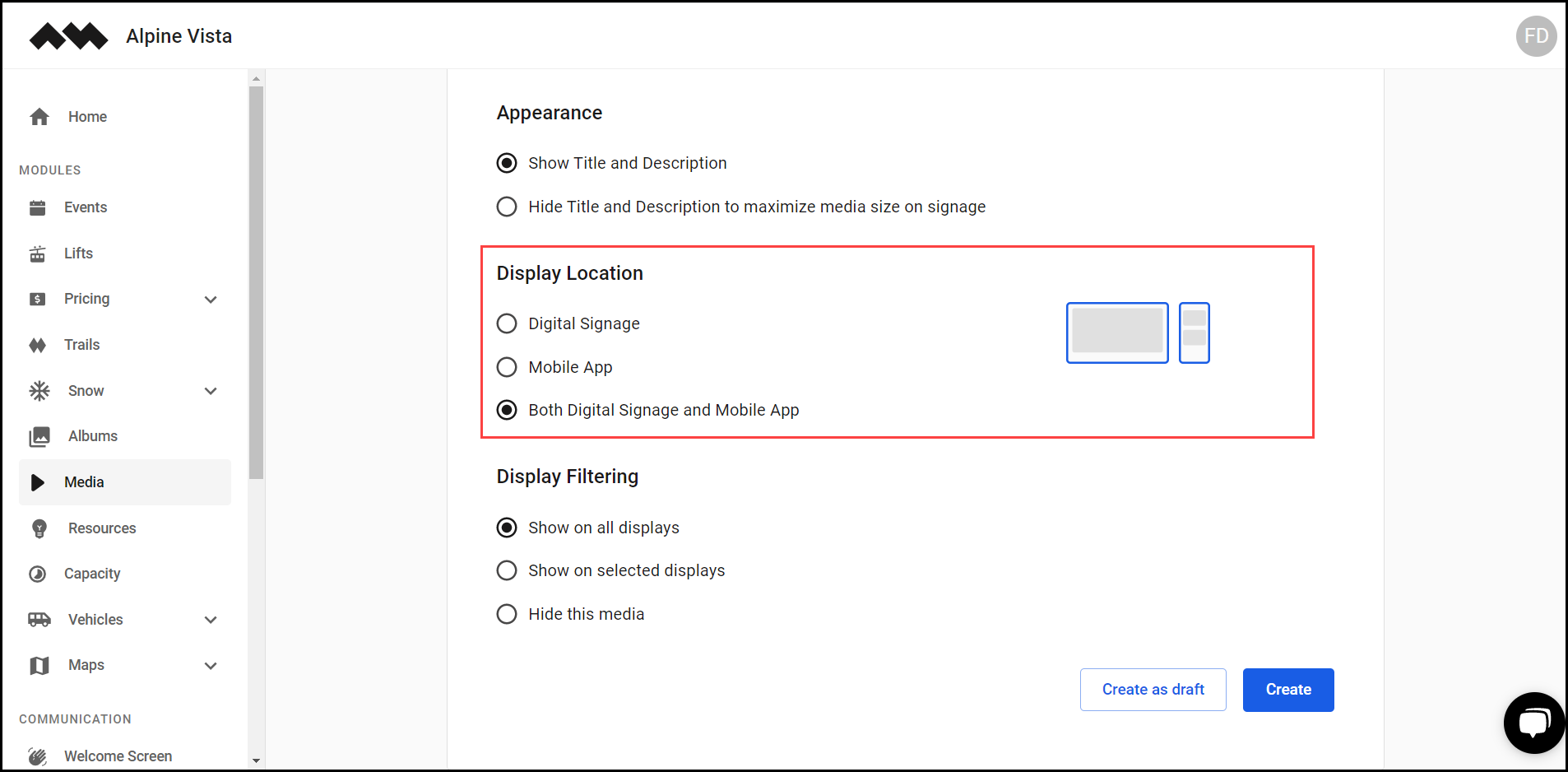Open the Media module
This screenshot has height=772, width=1568.
coord(125,482)
